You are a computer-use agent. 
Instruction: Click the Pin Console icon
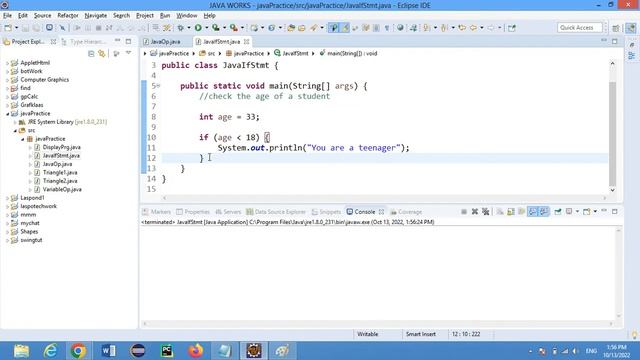click(x=558, y=211)
